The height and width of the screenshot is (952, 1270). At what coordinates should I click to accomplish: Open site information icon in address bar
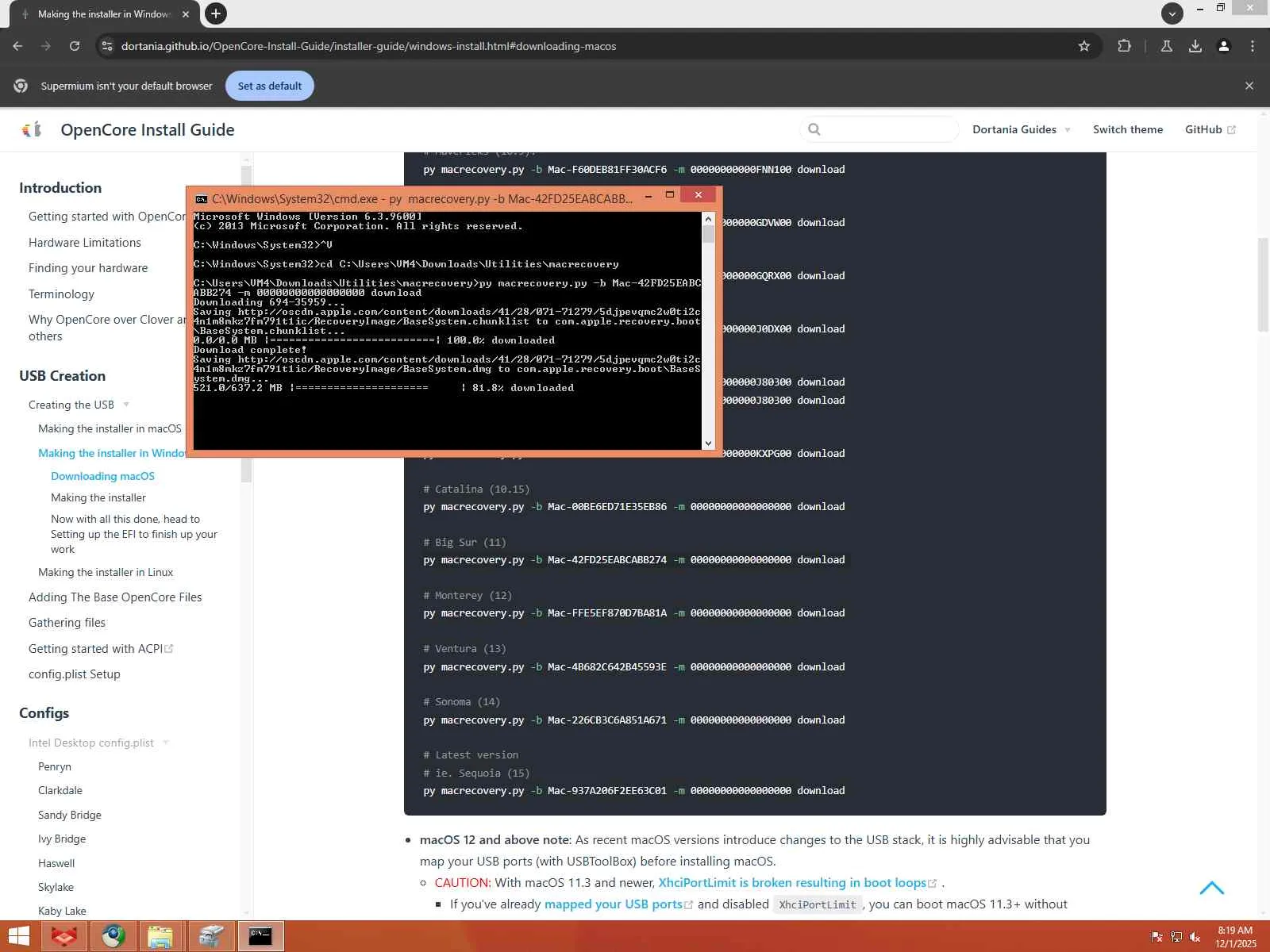click(107, 46)
